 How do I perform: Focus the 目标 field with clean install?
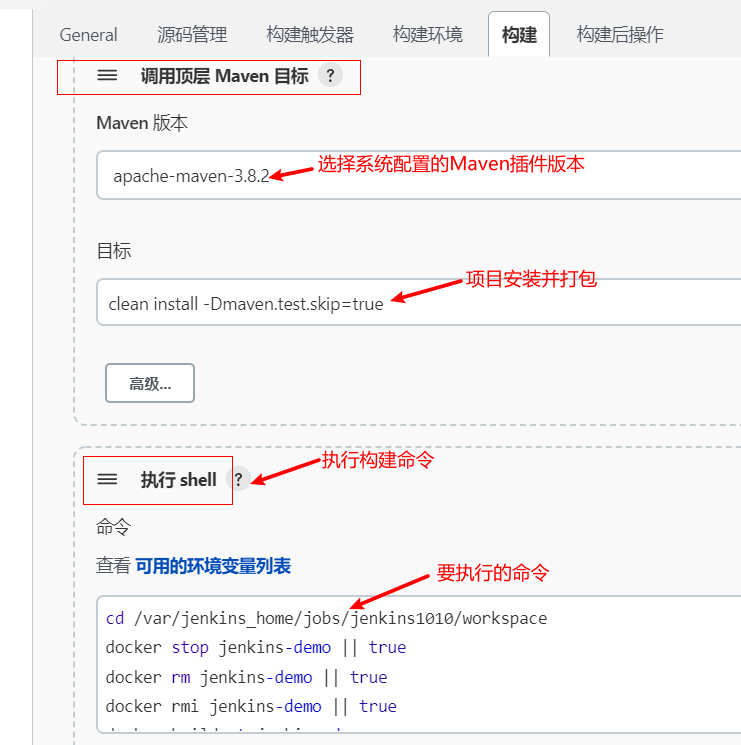click(418, 303)
